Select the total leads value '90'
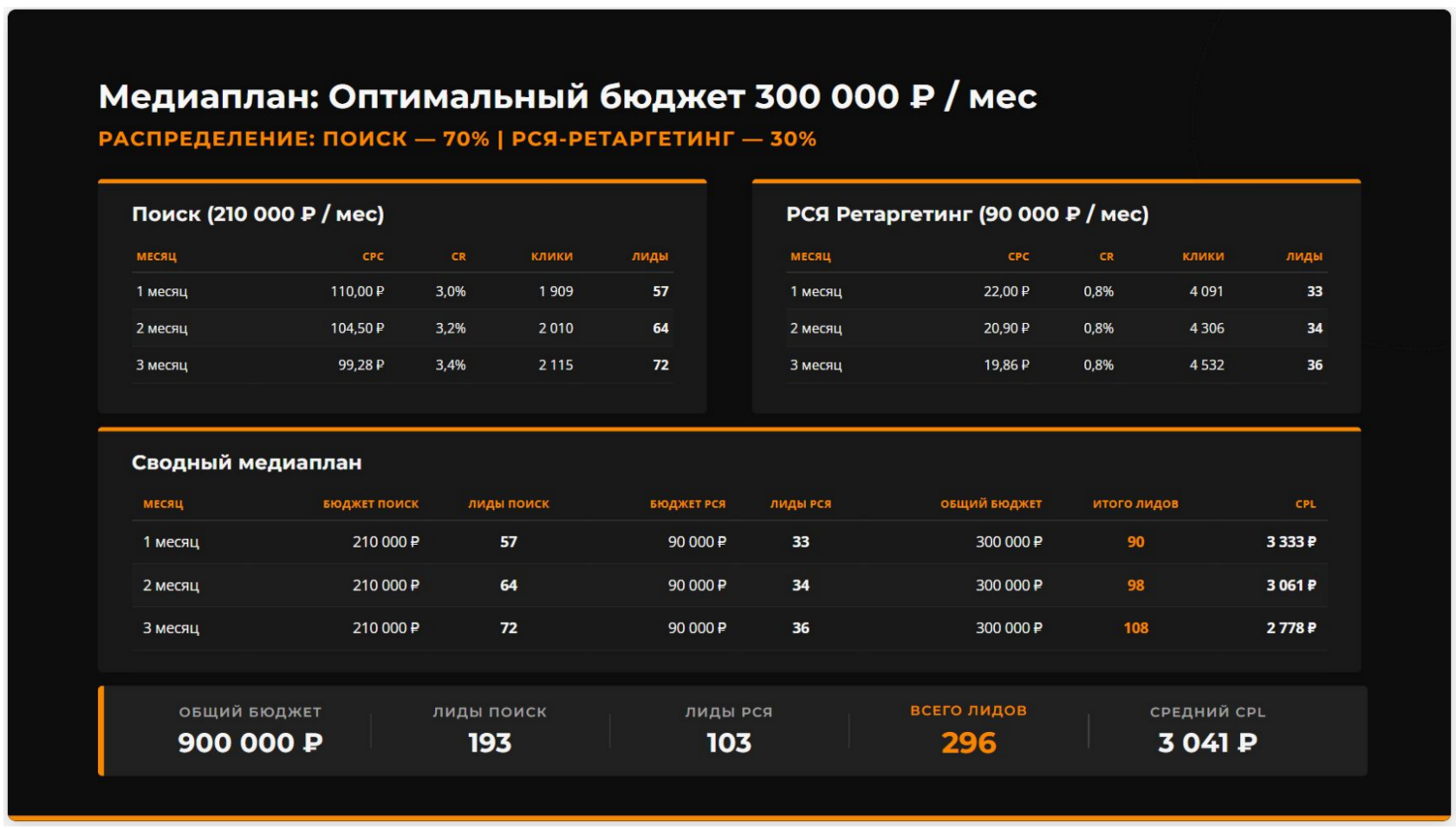Image resolution: width=1456 pixels, height=829 pixels. pos(1135,541)
